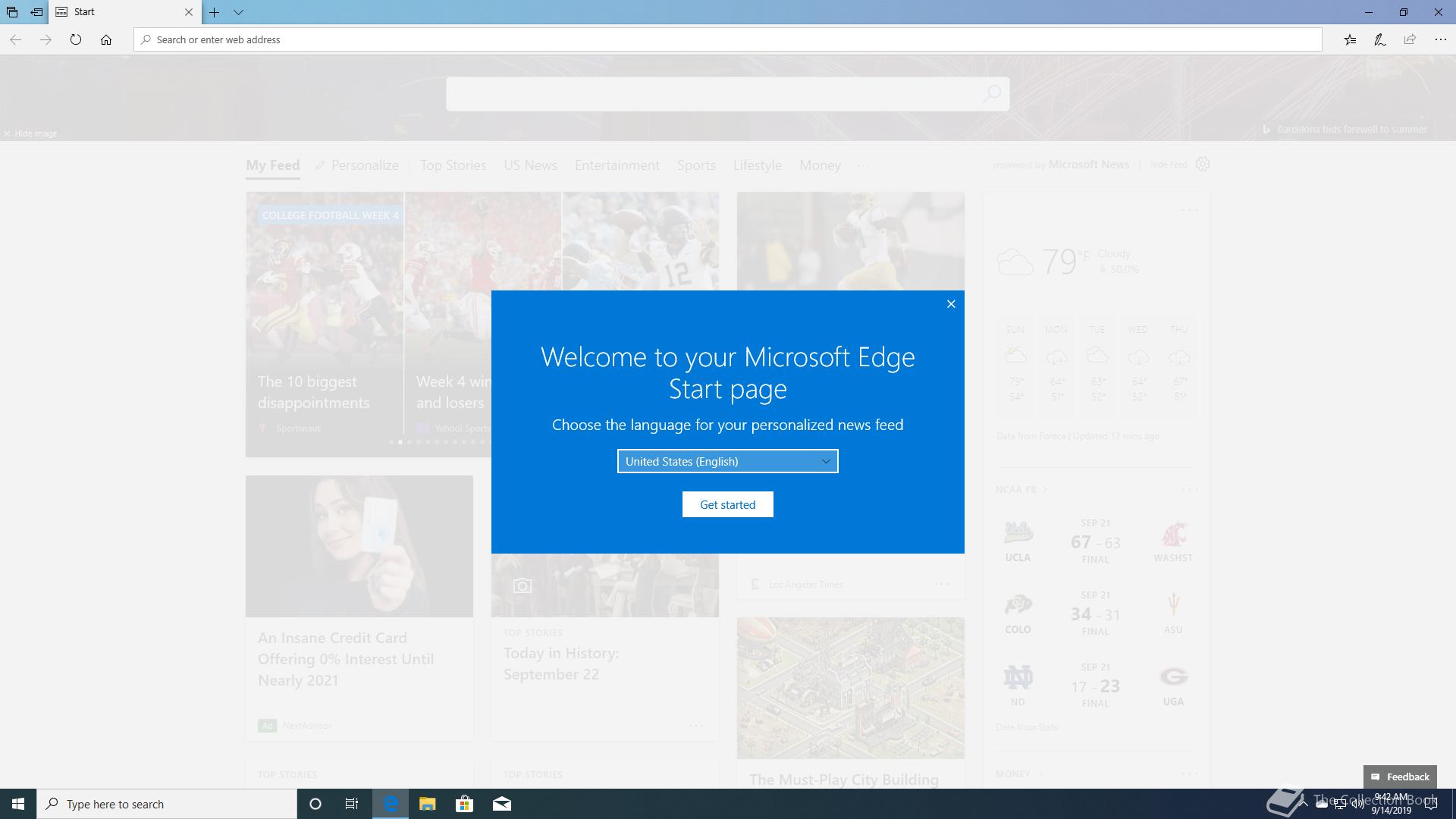Expand more feed categories ellipsis

pyautogui.click(x=863, y=165)
